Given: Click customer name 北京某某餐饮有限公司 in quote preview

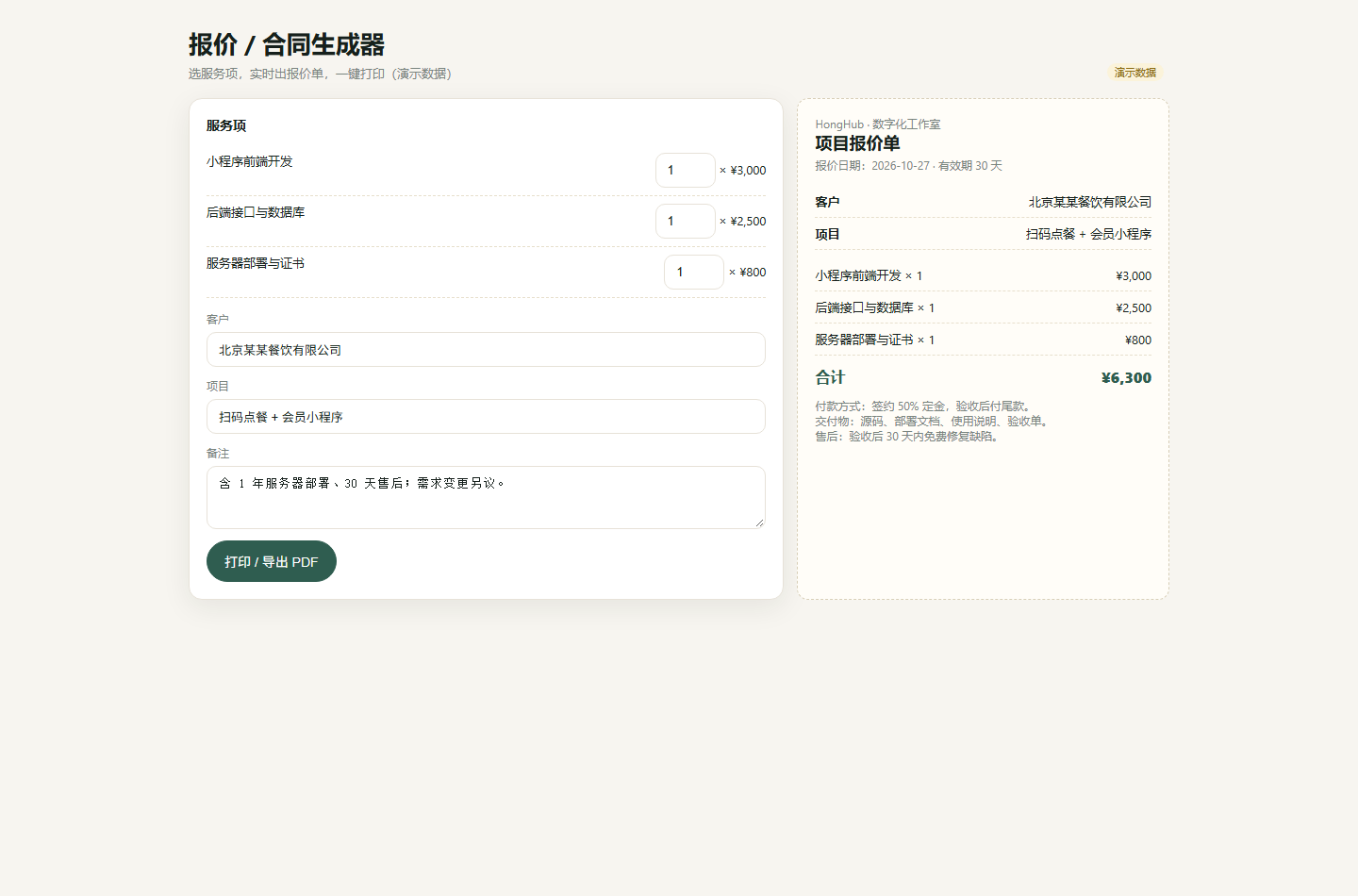Looking at the screenshot, I should [1090, 202].
